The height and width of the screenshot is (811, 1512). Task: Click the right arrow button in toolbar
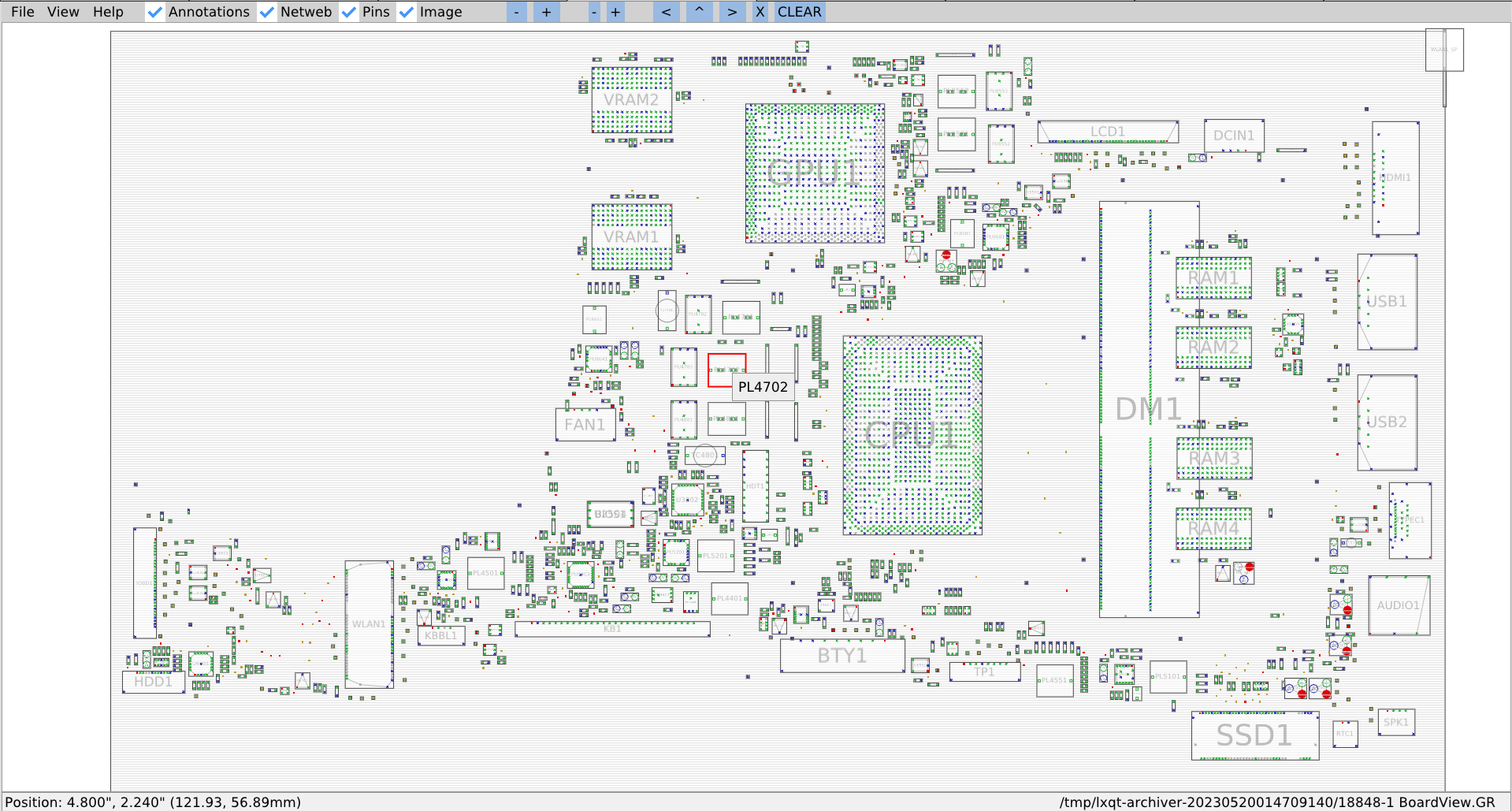[x=732, y=12]
